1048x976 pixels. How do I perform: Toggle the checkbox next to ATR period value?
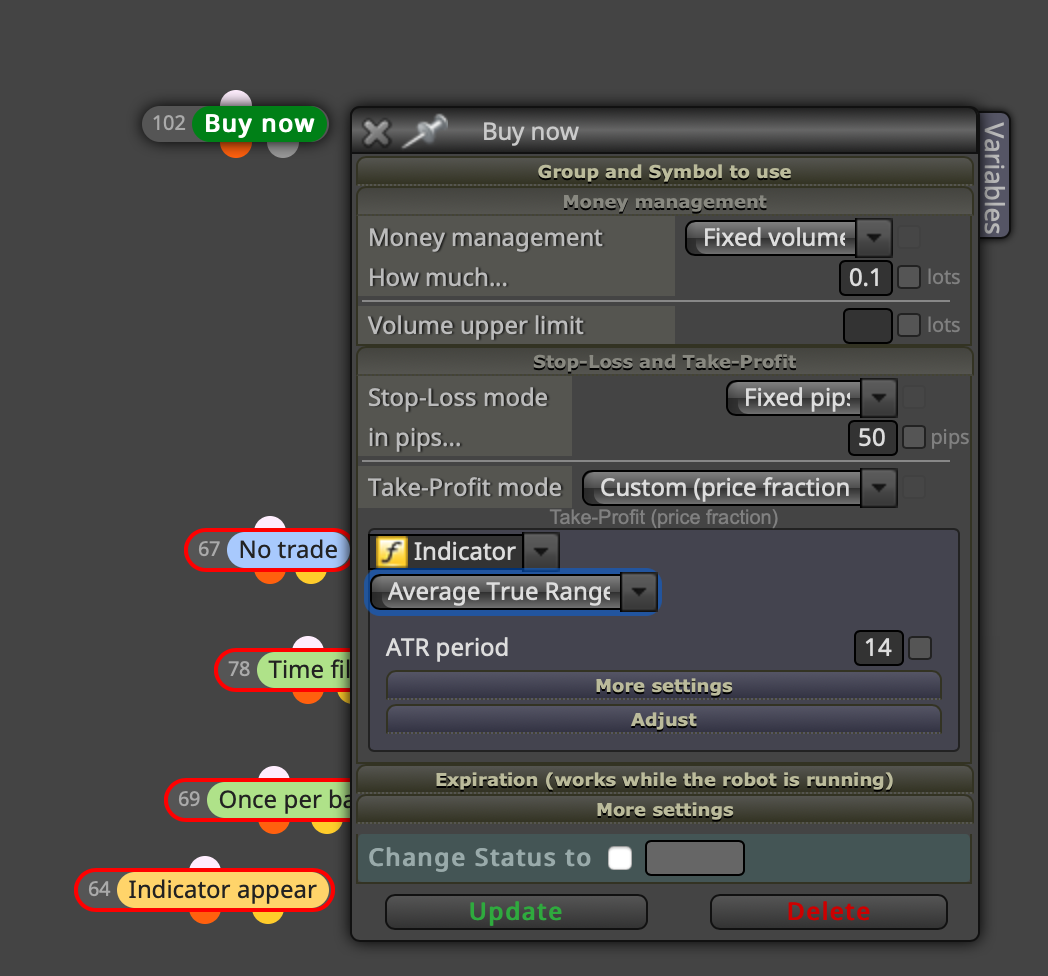click(x=920, y=648)
